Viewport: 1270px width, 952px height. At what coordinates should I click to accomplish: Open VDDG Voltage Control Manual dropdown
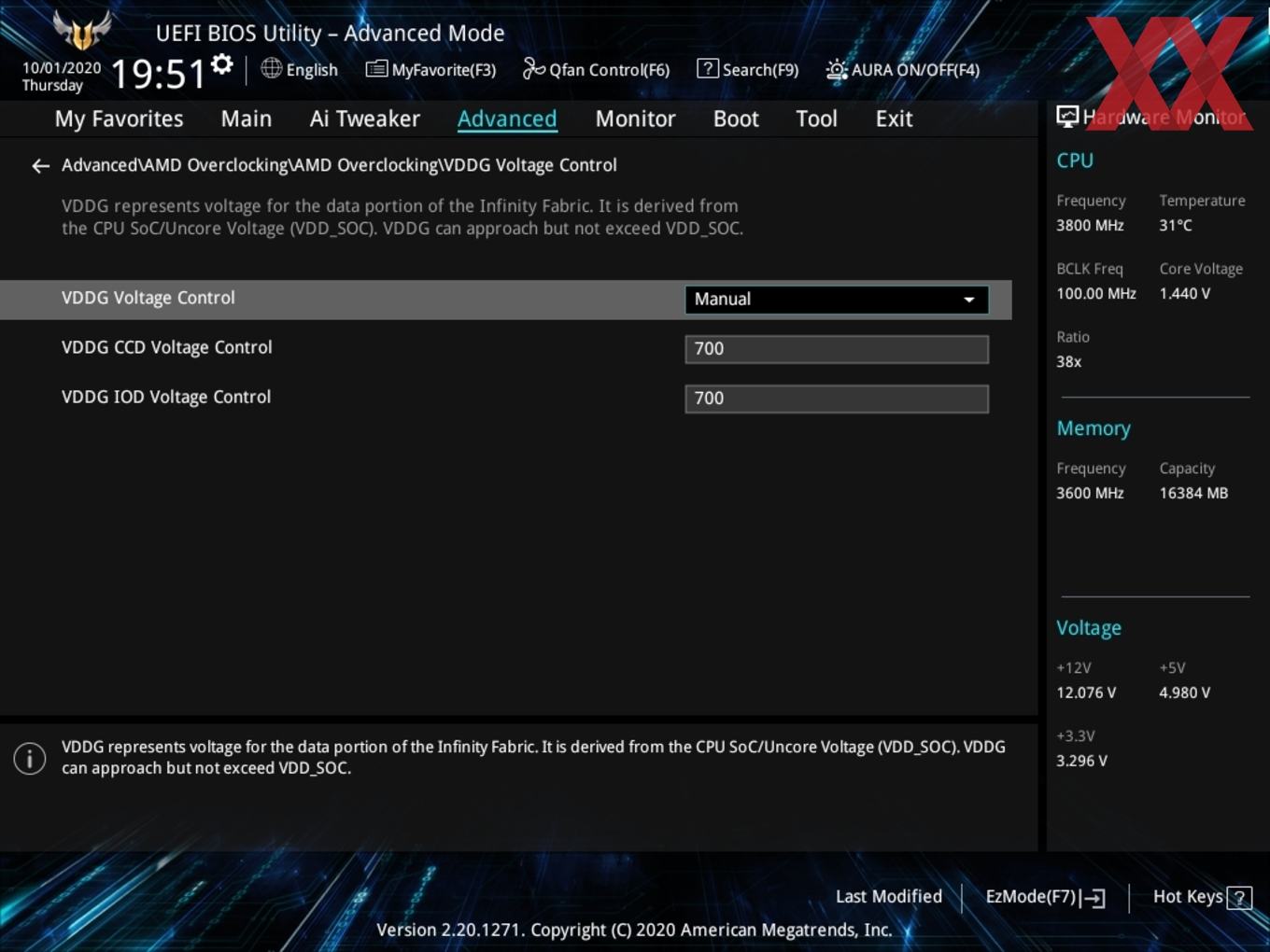click(836, 300)
